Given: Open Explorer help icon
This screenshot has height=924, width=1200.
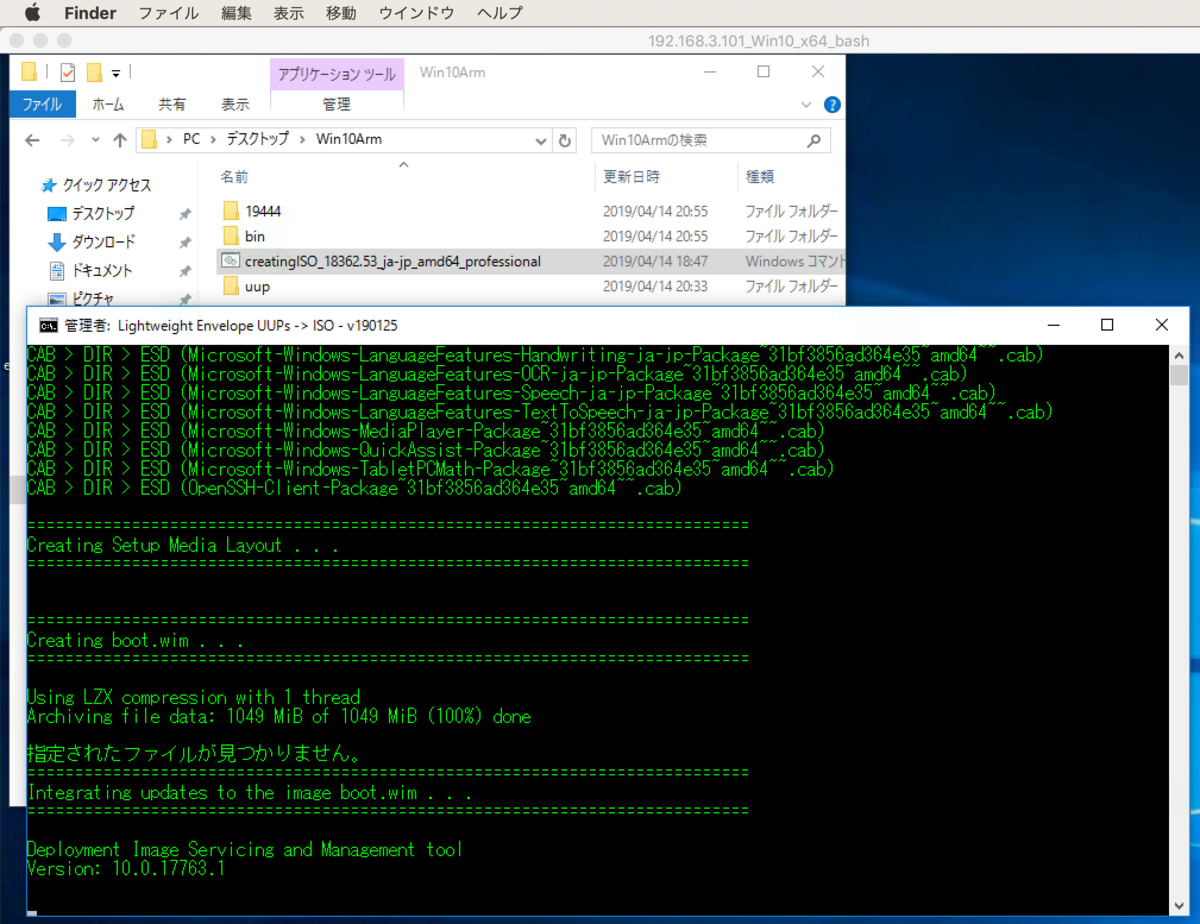Looking at the screenshot, I should click(x=832, y=104).
